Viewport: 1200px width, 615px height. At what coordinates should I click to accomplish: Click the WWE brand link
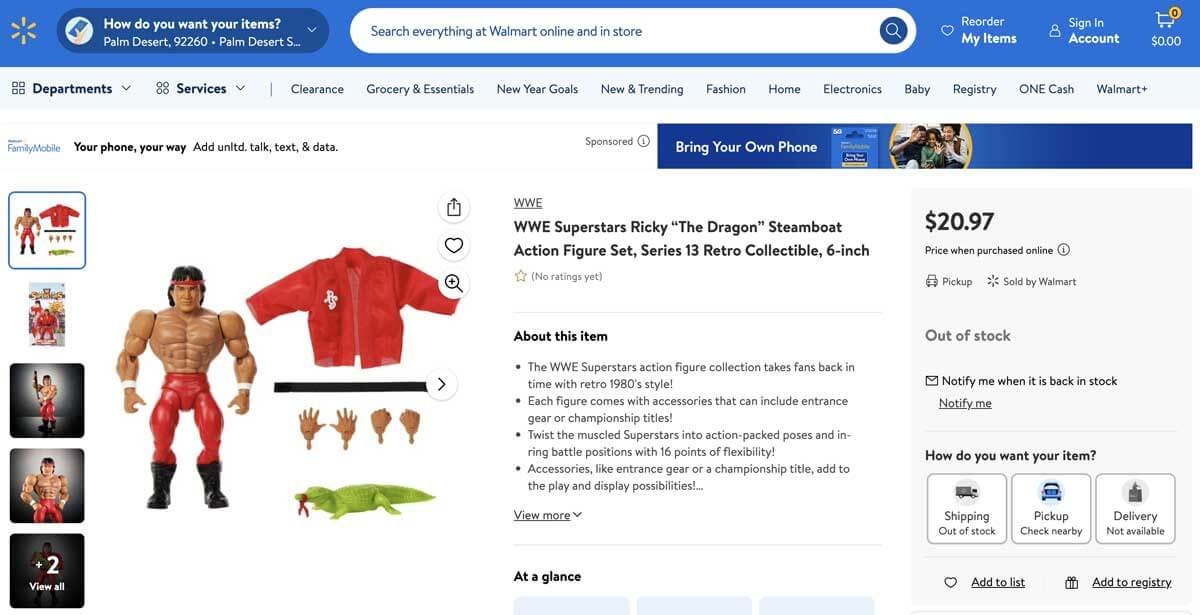[x=528, y=203]
